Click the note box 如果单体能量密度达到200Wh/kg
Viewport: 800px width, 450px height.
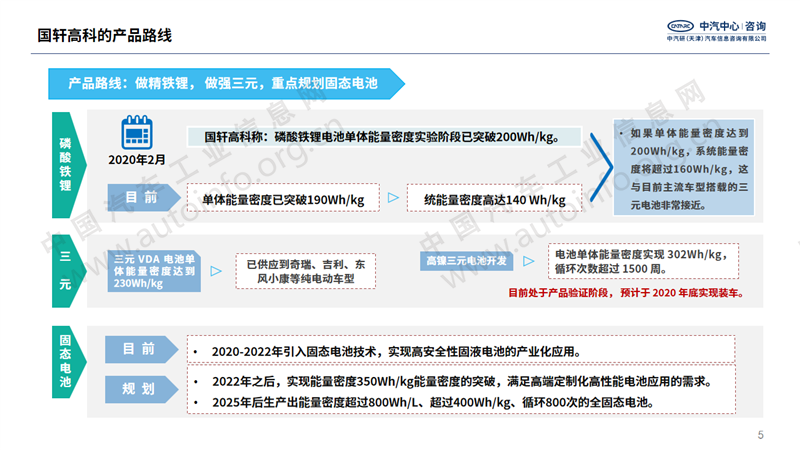684,167
